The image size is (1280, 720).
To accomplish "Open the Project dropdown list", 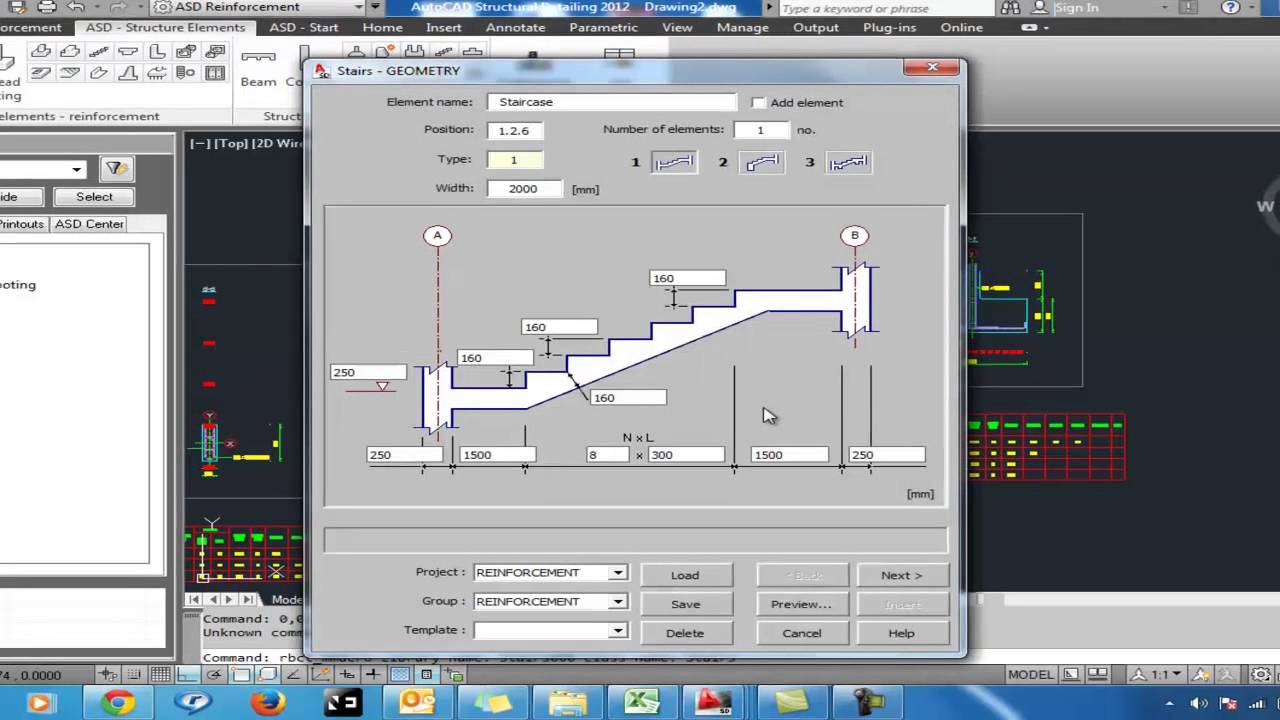I will (x=618, y=573).
